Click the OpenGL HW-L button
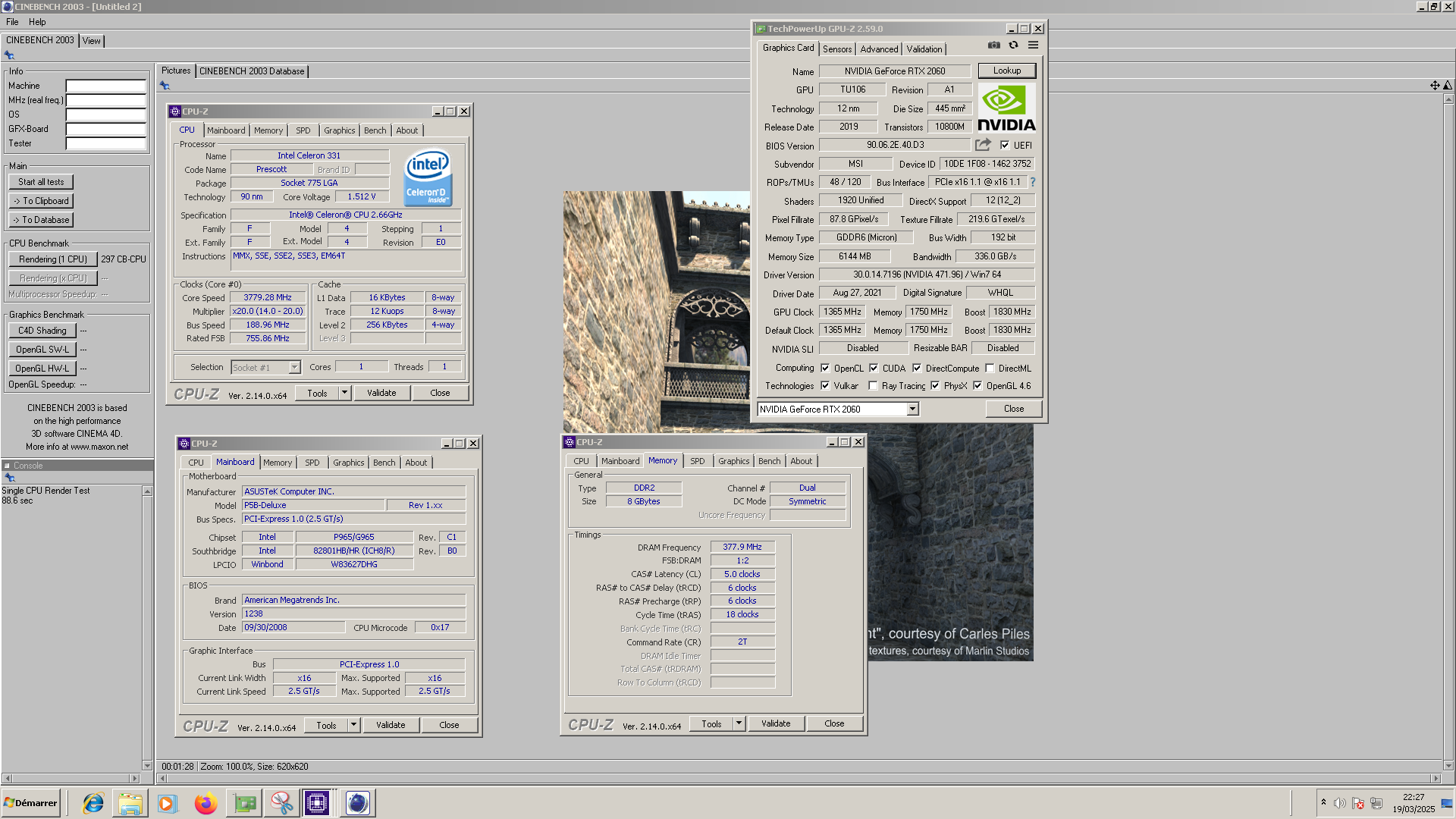Viewport: 1456px width, 819px height. pyautogui.click(x=42, y=369)
